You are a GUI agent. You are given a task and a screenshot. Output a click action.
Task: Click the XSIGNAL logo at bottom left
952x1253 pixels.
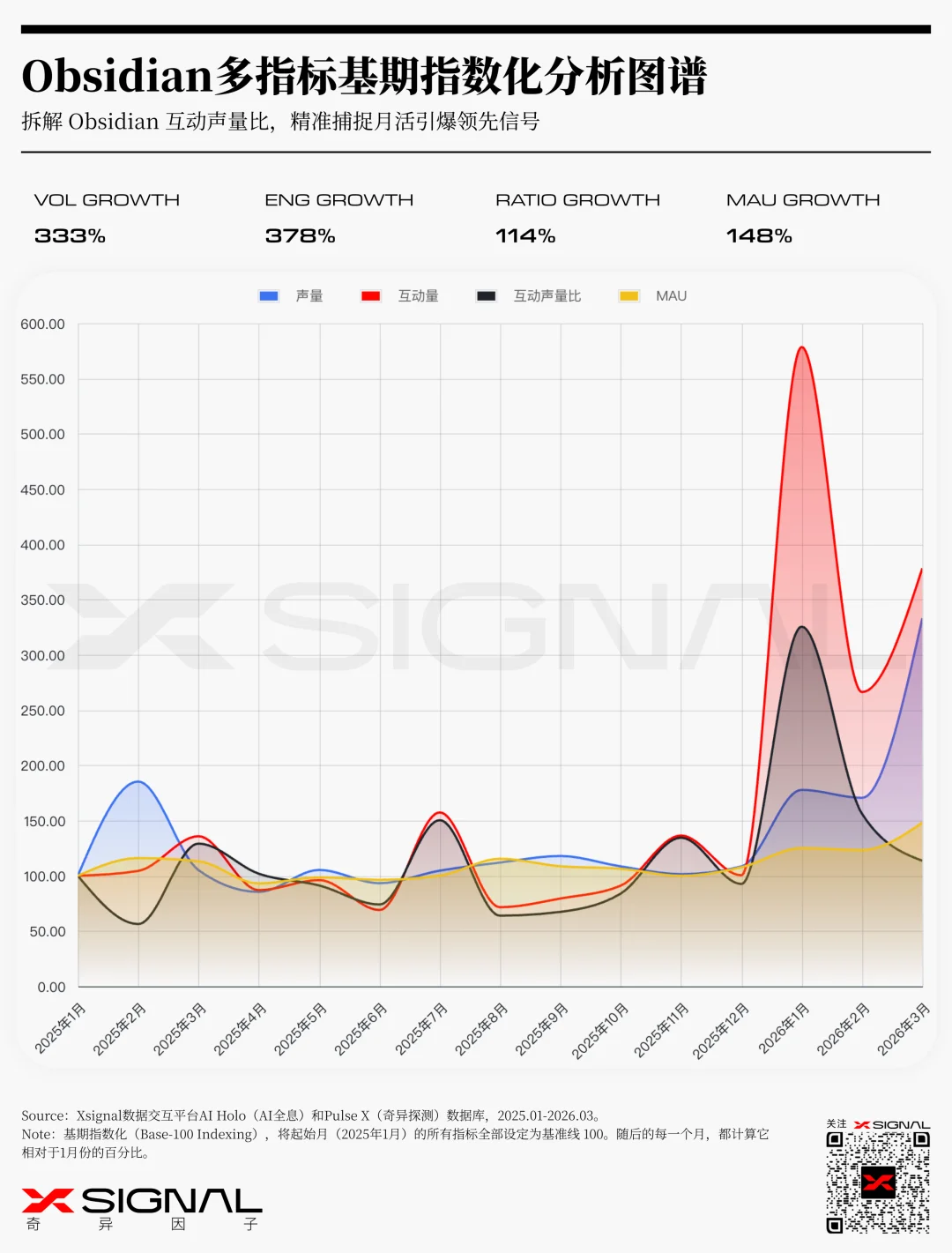[141, 1201]
